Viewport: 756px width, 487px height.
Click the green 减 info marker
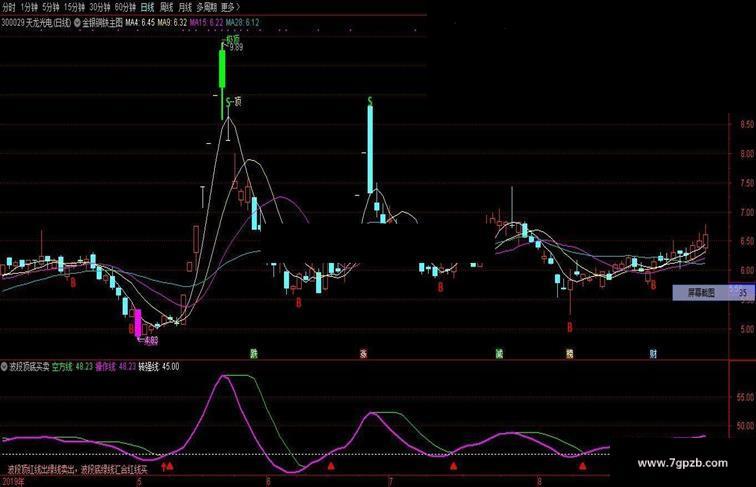[500, 354]
